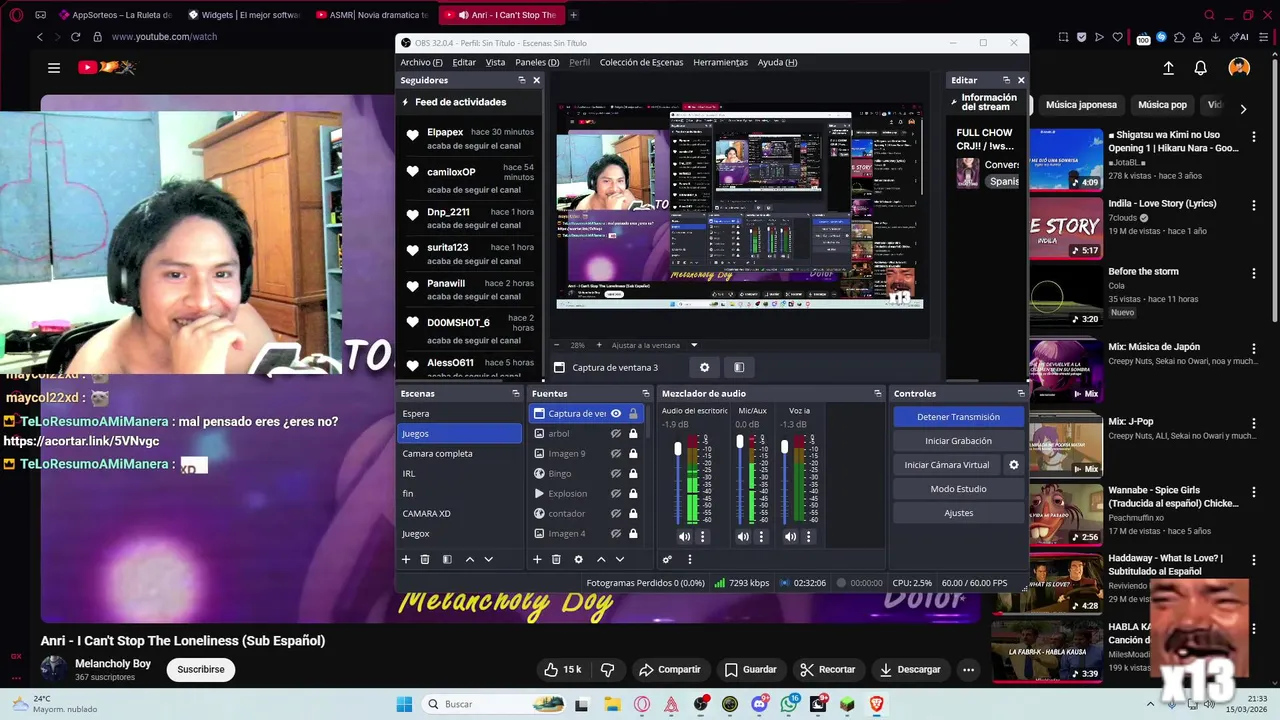Open properties gear for Captura de ventana 3
Image resolution: width=1280 pixels, height=720 pixels.
click(704, 367)
